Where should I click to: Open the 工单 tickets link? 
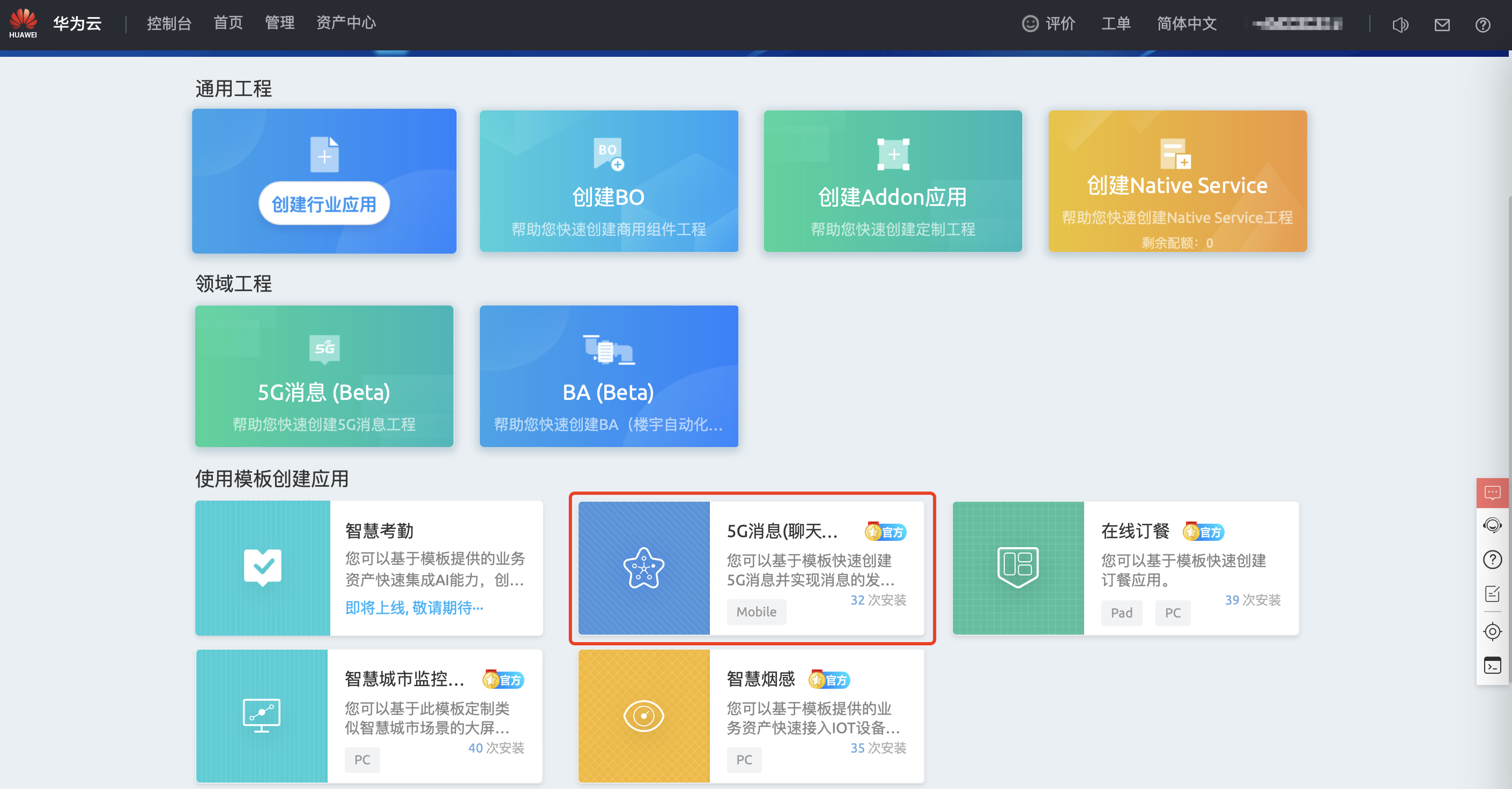(x=1116, y=24)
